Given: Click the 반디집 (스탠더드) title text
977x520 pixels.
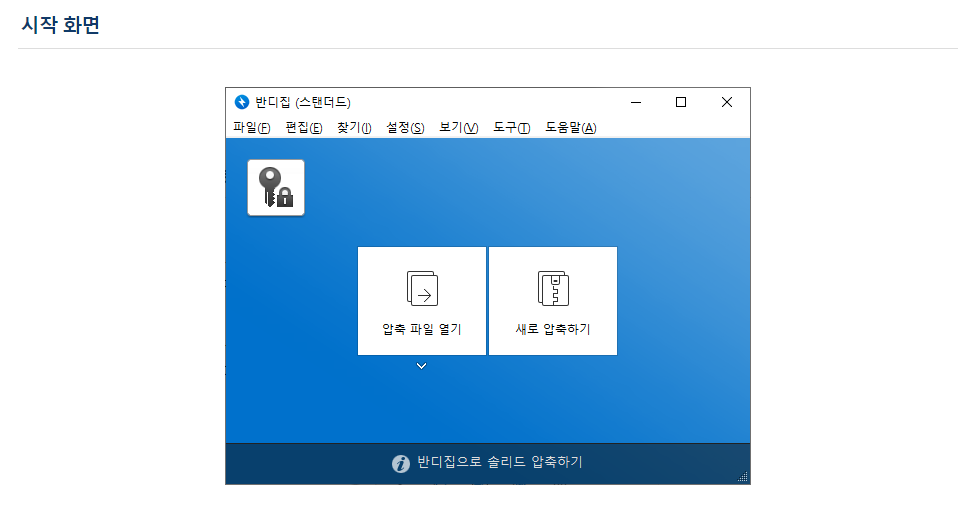Looking at the screenshot, I should tap(303, 102).
